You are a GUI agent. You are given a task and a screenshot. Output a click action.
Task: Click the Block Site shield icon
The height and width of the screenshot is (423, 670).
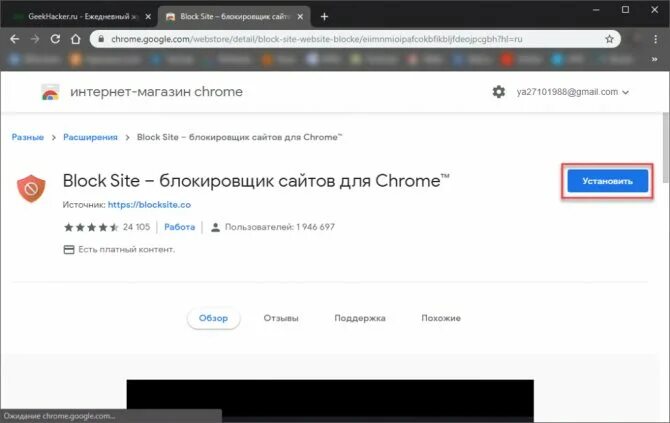(x=31, y=188)
